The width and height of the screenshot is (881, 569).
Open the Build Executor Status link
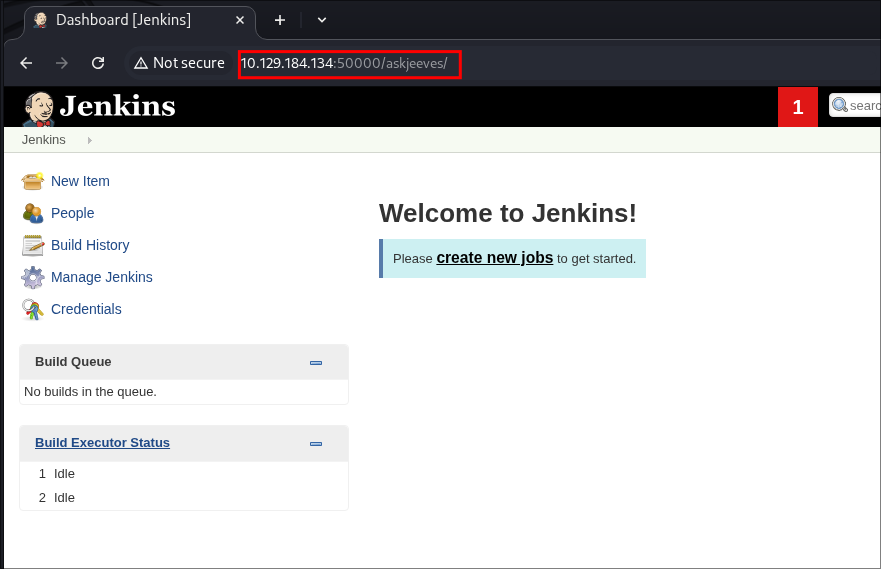pos(102,443)
